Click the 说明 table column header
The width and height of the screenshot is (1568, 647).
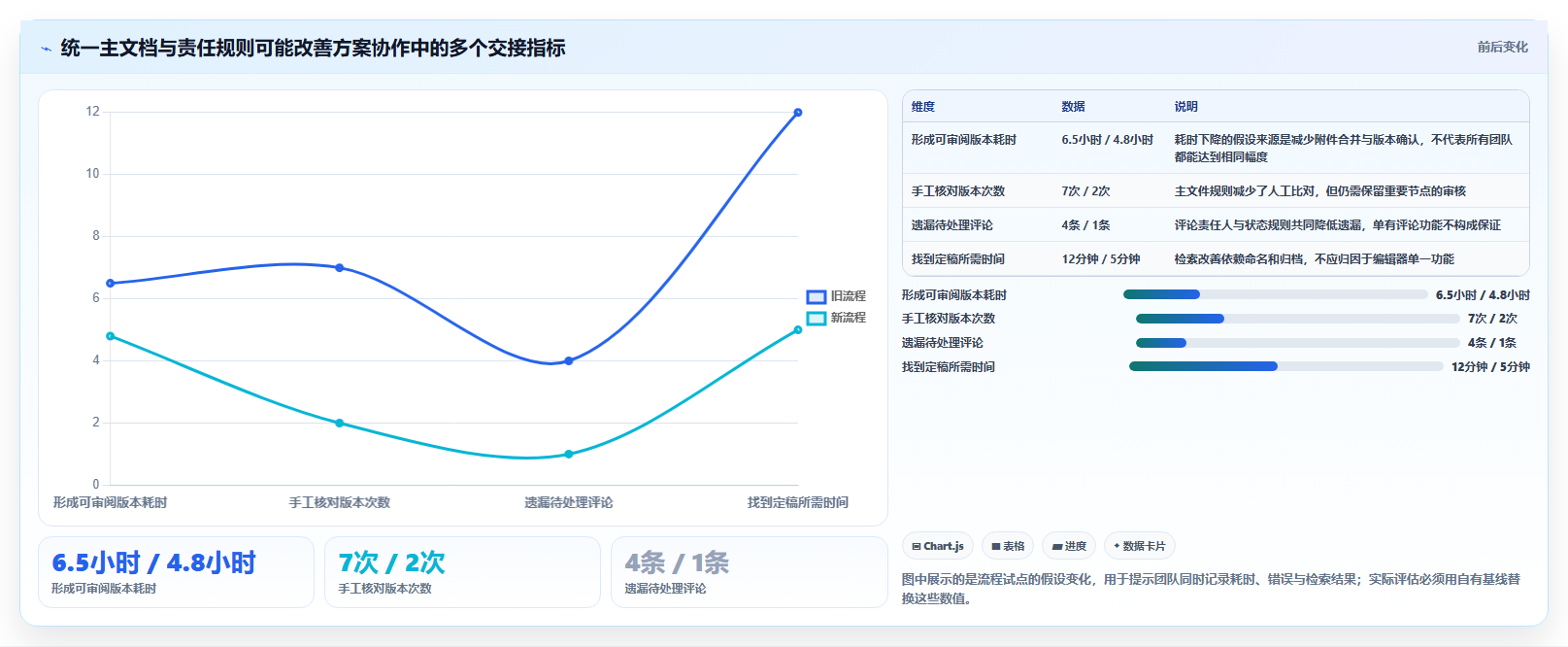[x=1186, y=107]
